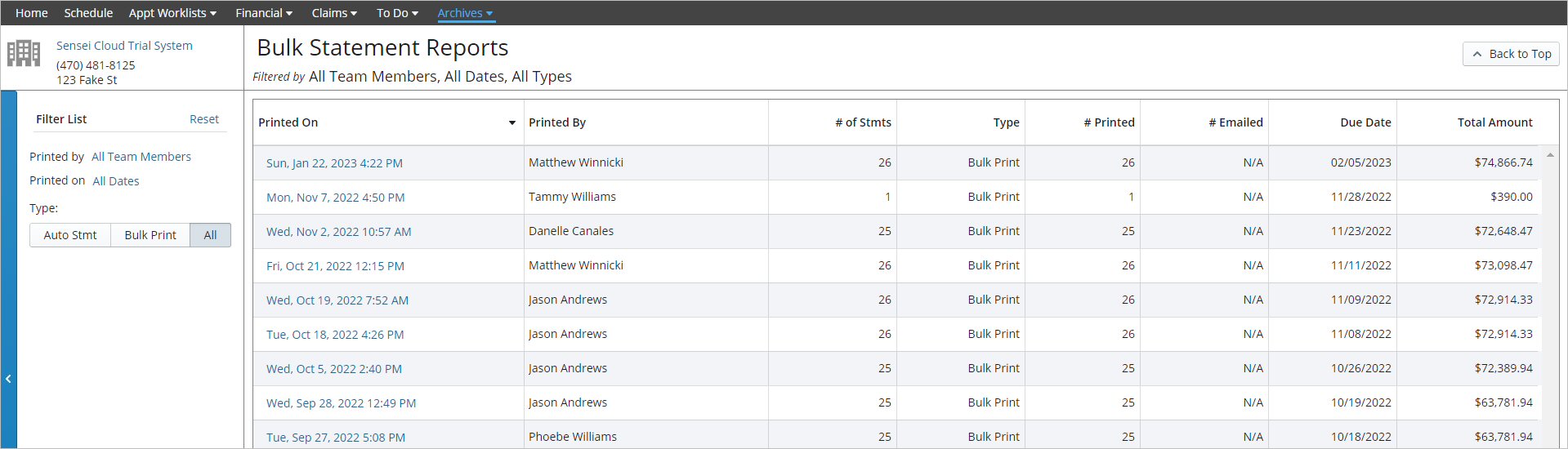1568x449 pixels.
Task: Click the Printed On sort arrow
Action: tap(512, 122)
